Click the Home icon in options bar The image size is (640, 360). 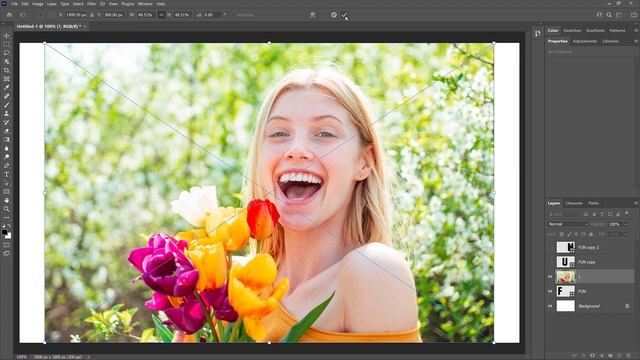pos(9,15)
